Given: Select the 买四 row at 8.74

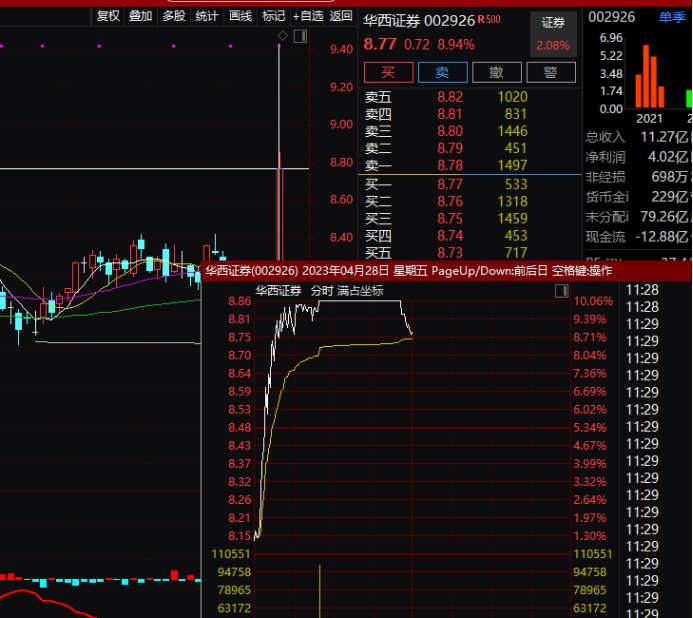Looking at the screenshot, I should pyautogui.click(x=446, y=236).
